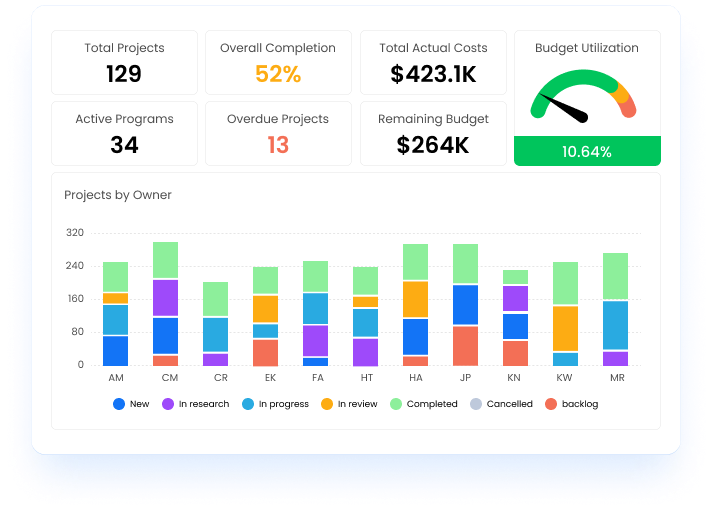The image size is (712, 512).
Task: Select the CR owner axis label
Action: pos(221,378)
